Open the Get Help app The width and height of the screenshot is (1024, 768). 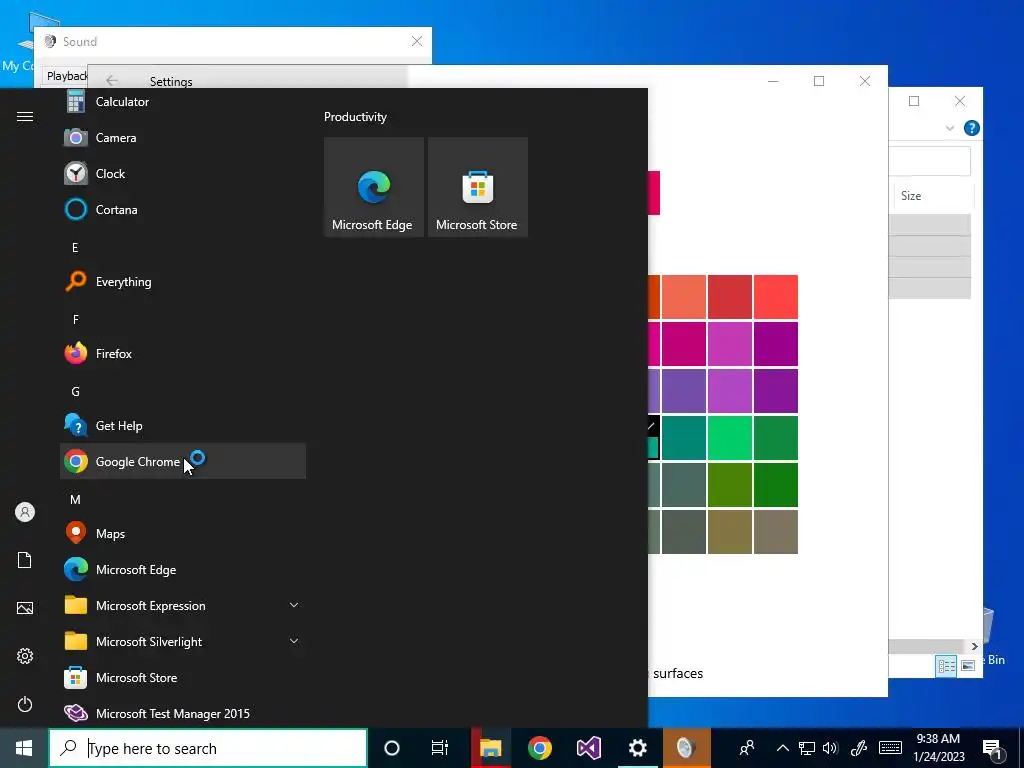[183, 426]
